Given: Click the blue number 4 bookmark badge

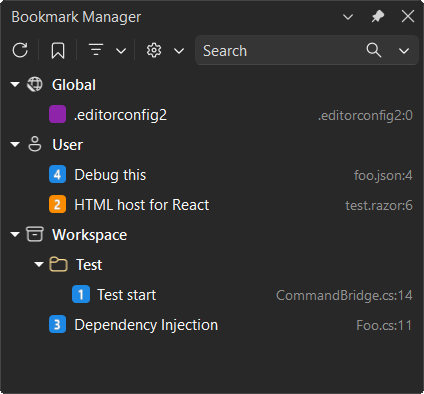Looking at the screenshot, I should 57,174.
